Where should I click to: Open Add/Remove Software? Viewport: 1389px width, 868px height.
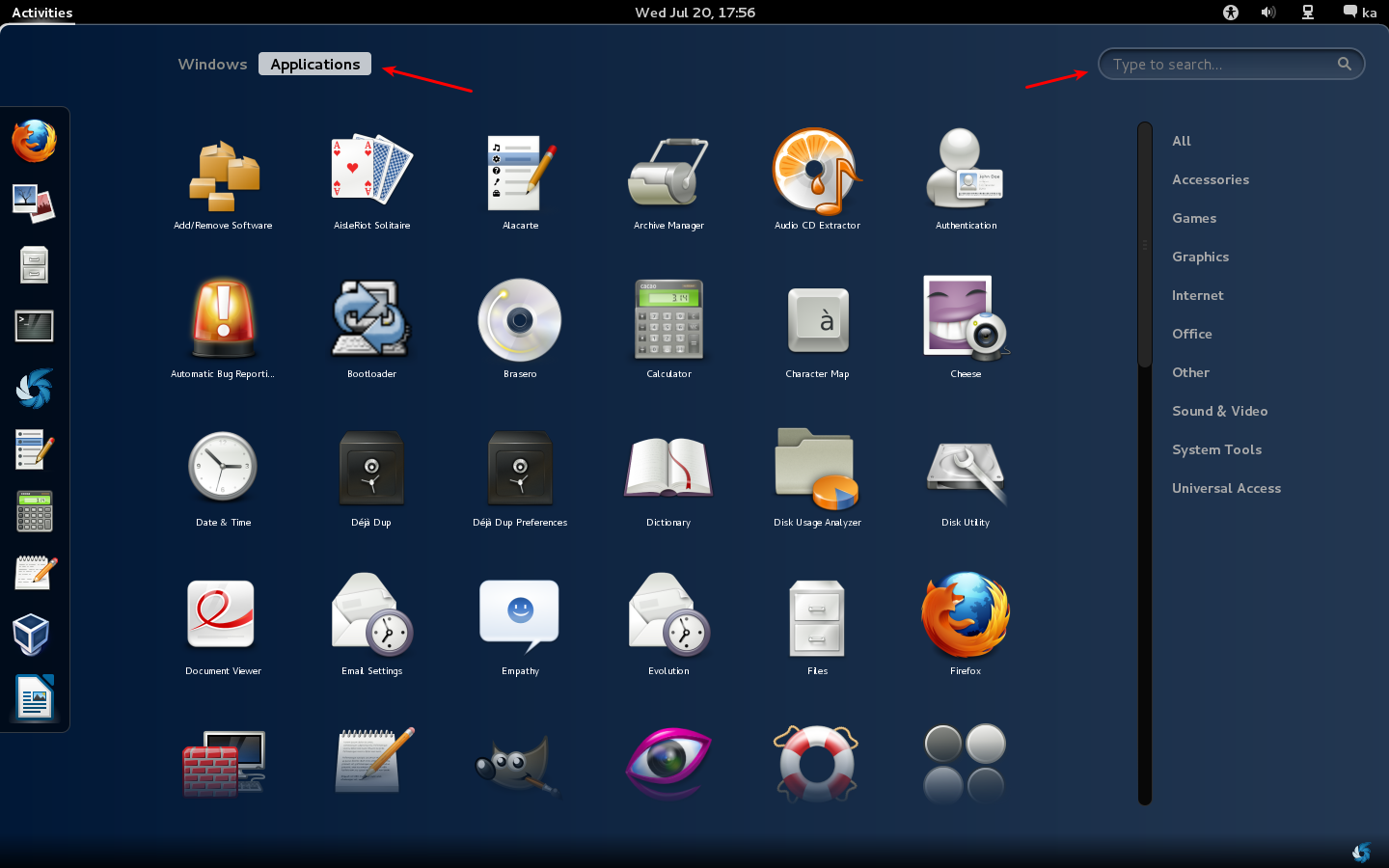(223, 173)
